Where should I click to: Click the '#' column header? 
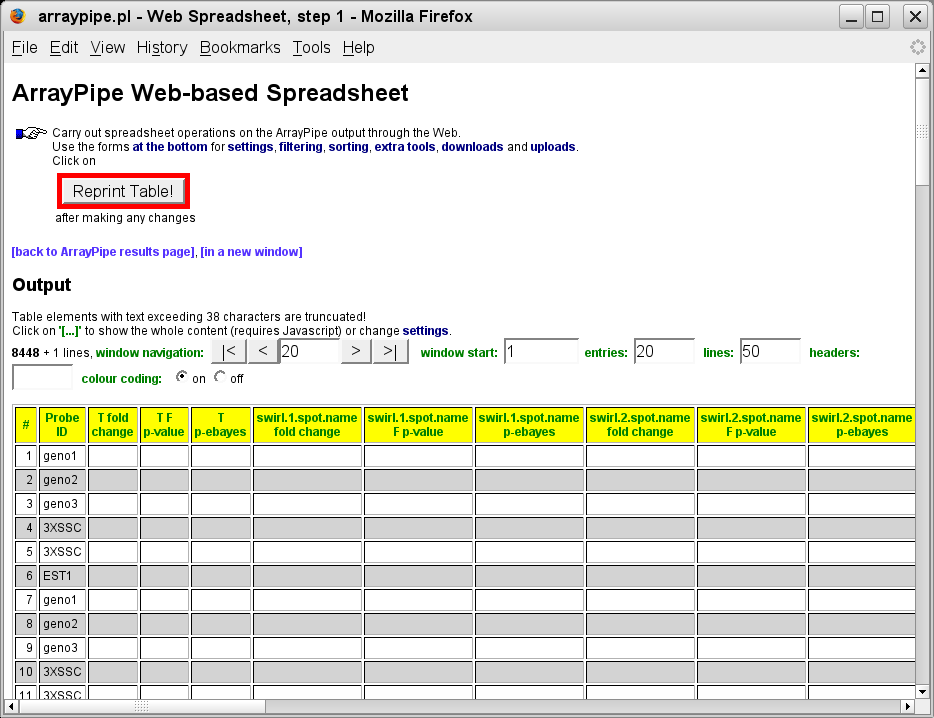[26, 425]
